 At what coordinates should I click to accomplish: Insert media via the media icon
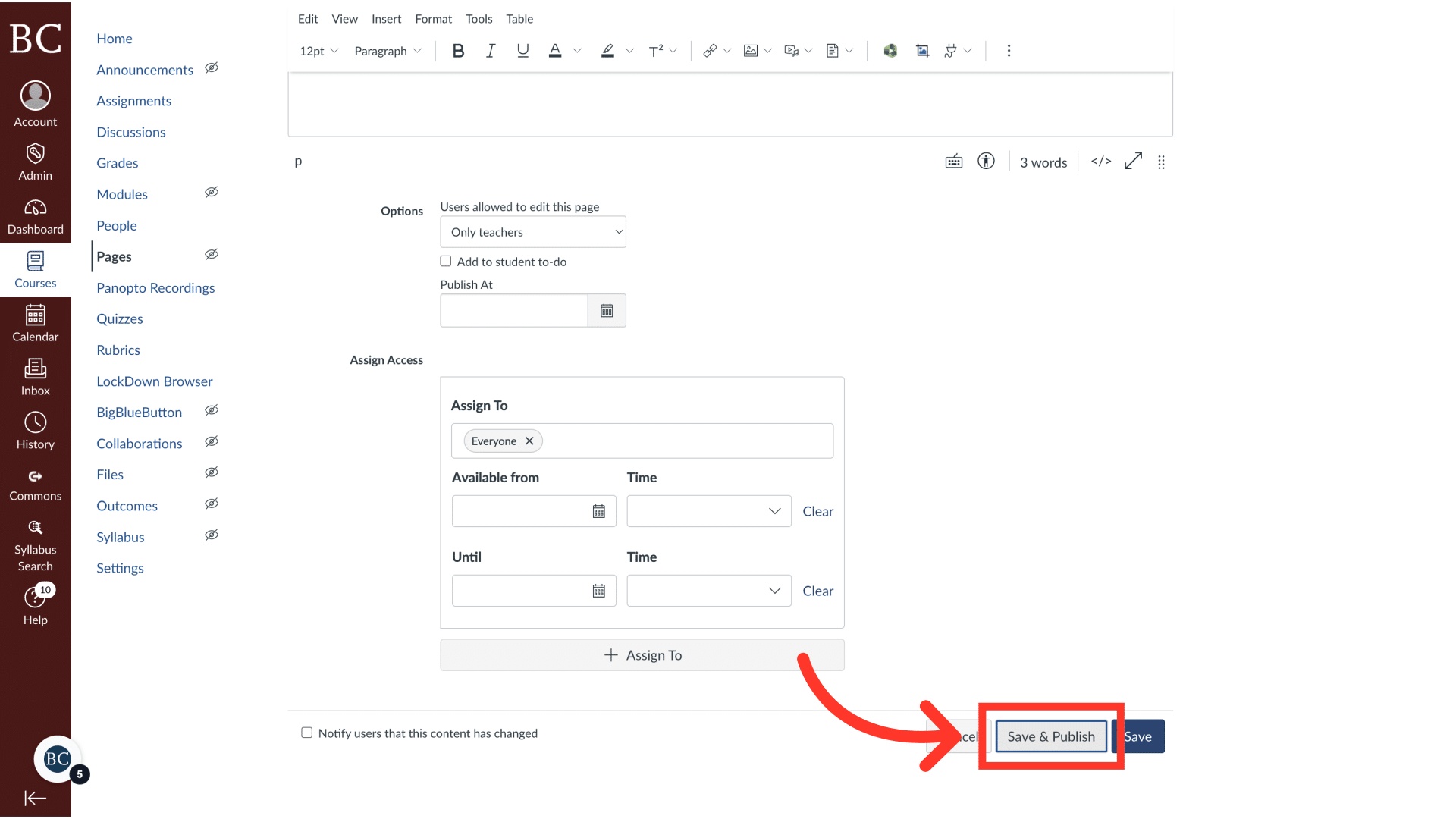click(792, 50)
